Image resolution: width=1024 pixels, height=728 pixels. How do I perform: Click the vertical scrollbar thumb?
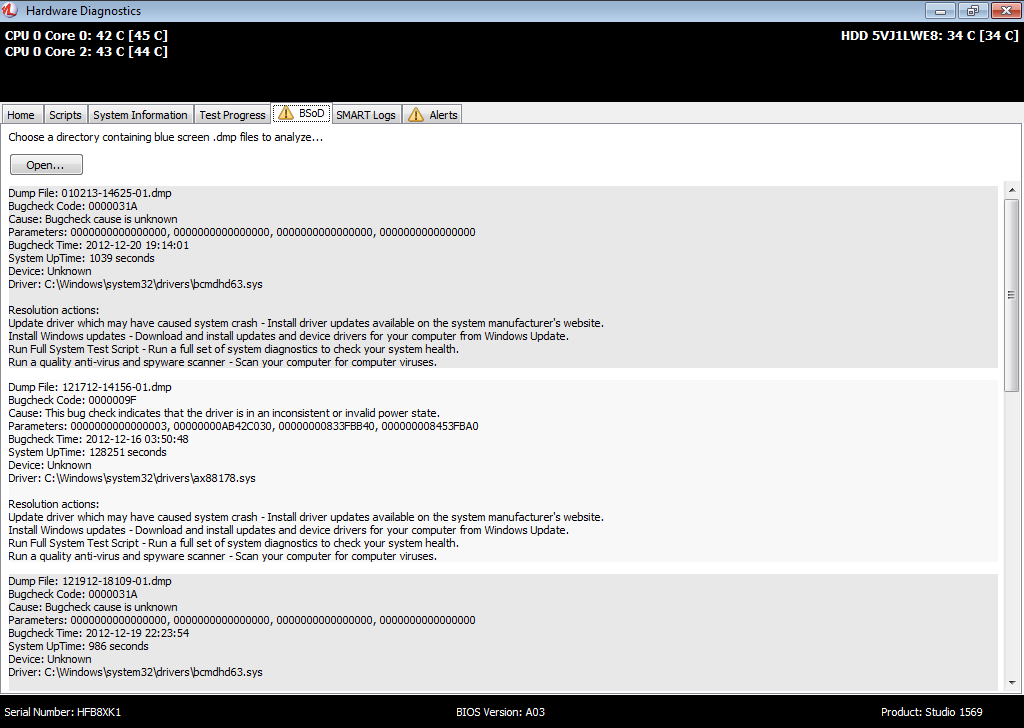pyautogui.click(x=1011, y=295)
